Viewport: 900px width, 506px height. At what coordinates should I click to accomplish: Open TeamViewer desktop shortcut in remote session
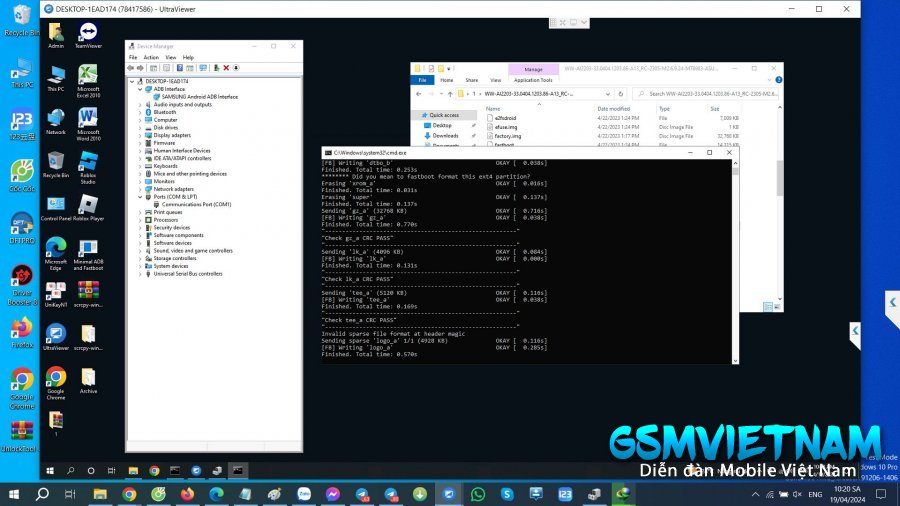88,36
